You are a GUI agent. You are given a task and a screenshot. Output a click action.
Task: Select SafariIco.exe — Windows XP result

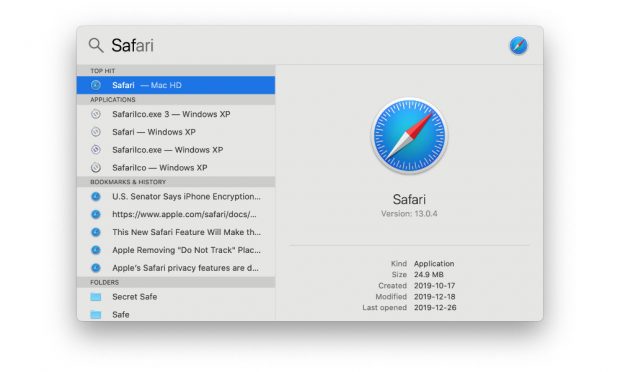pyautogui.click(x=176, y=150)
